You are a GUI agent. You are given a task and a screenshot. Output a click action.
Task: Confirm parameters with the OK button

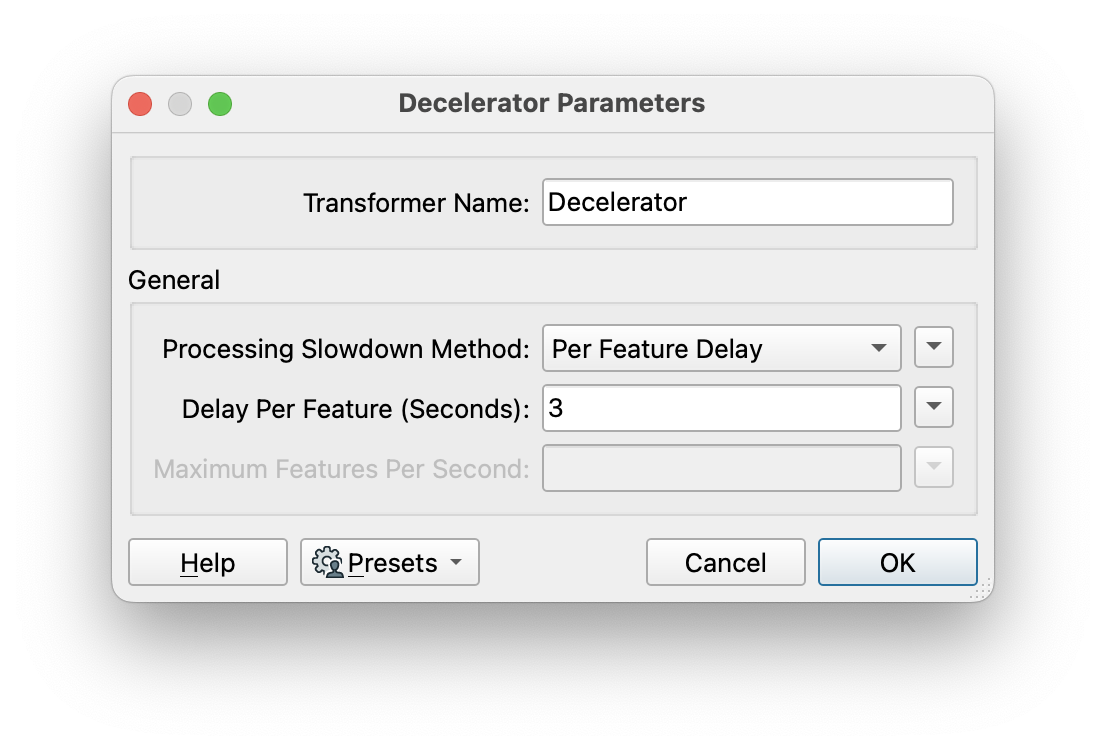(x=898, y=562)
